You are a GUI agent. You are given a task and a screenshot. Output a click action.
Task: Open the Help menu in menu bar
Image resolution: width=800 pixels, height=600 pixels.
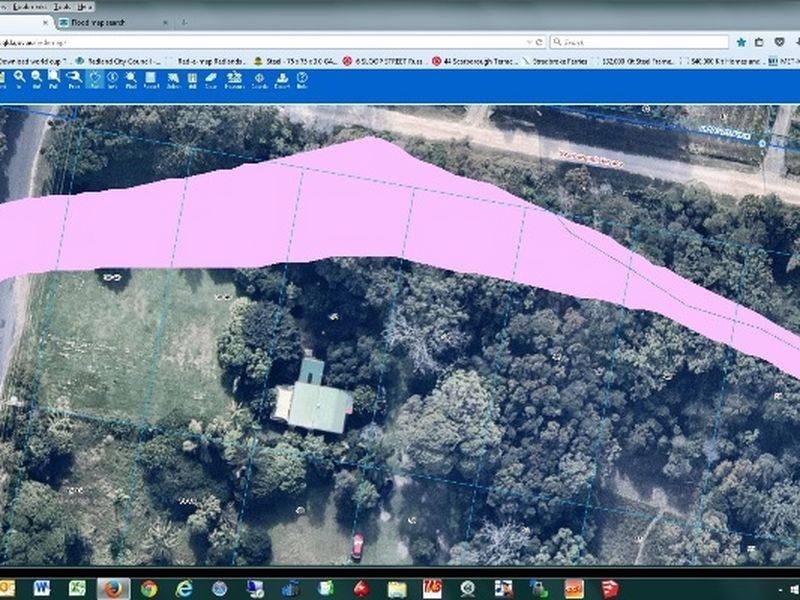click(84, 7)
